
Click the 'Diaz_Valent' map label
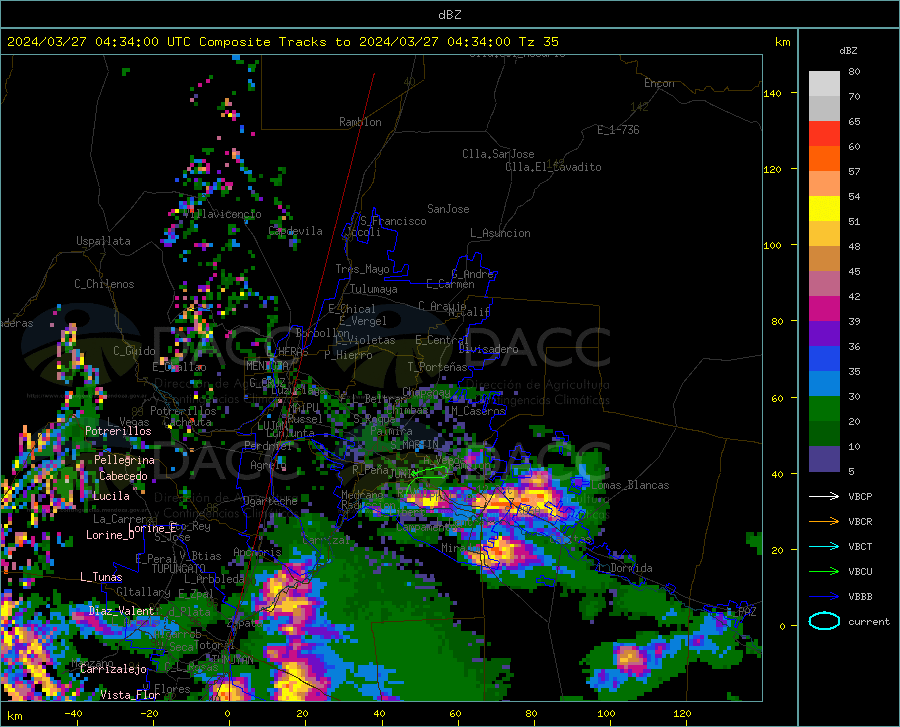click(x=121, y=611)
